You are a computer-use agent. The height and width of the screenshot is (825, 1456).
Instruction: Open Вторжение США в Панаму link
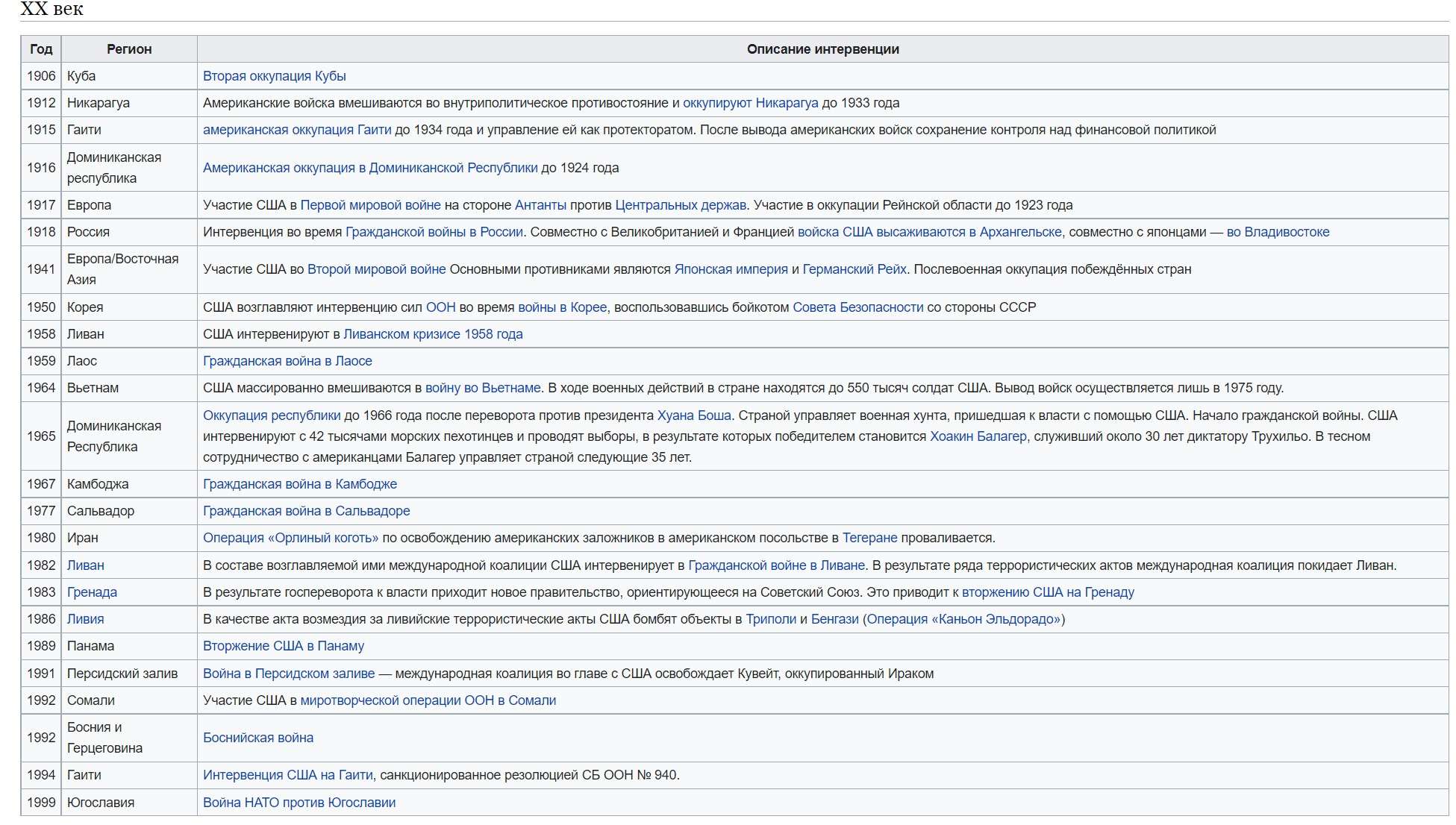(x=283, y=646)
